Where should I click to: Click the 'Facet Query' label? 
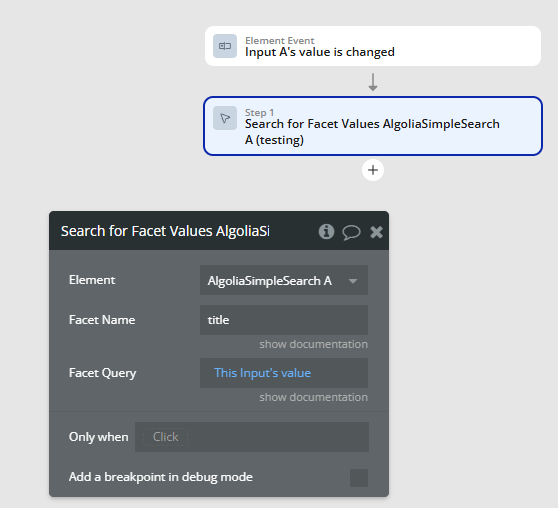102,373
